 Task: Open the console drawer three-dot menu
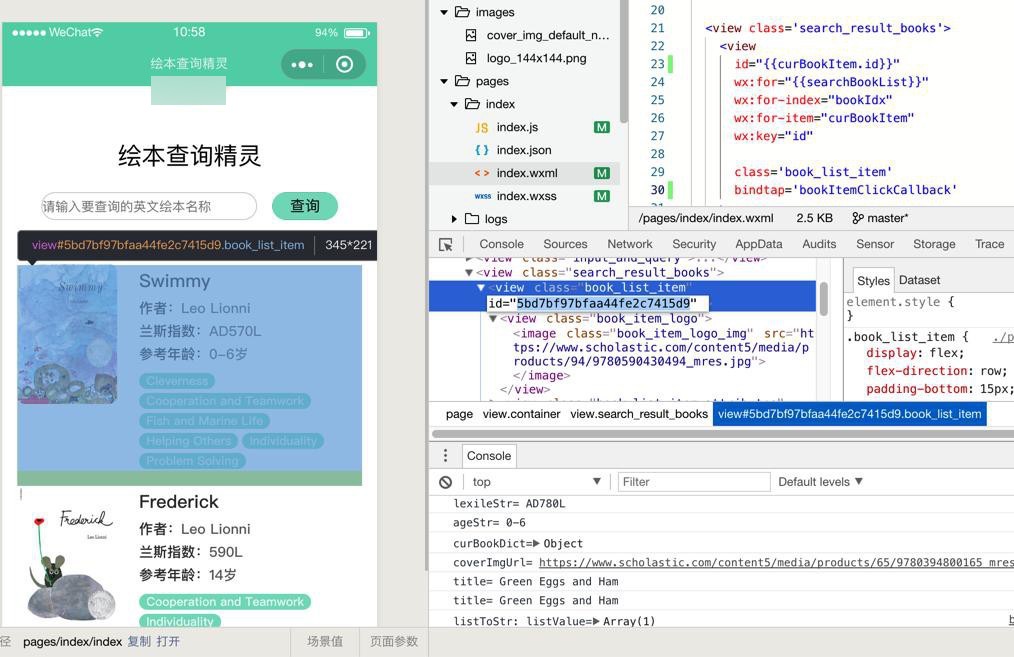point(445,456)
